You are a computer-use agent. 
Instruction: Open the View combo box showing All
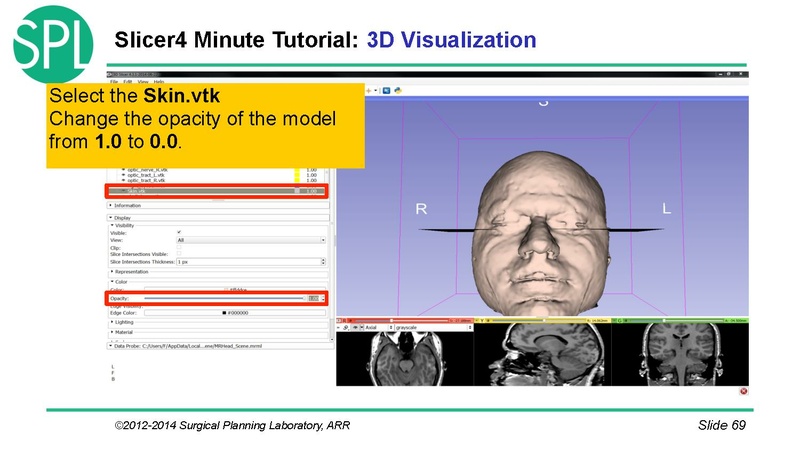click(251, 240)
